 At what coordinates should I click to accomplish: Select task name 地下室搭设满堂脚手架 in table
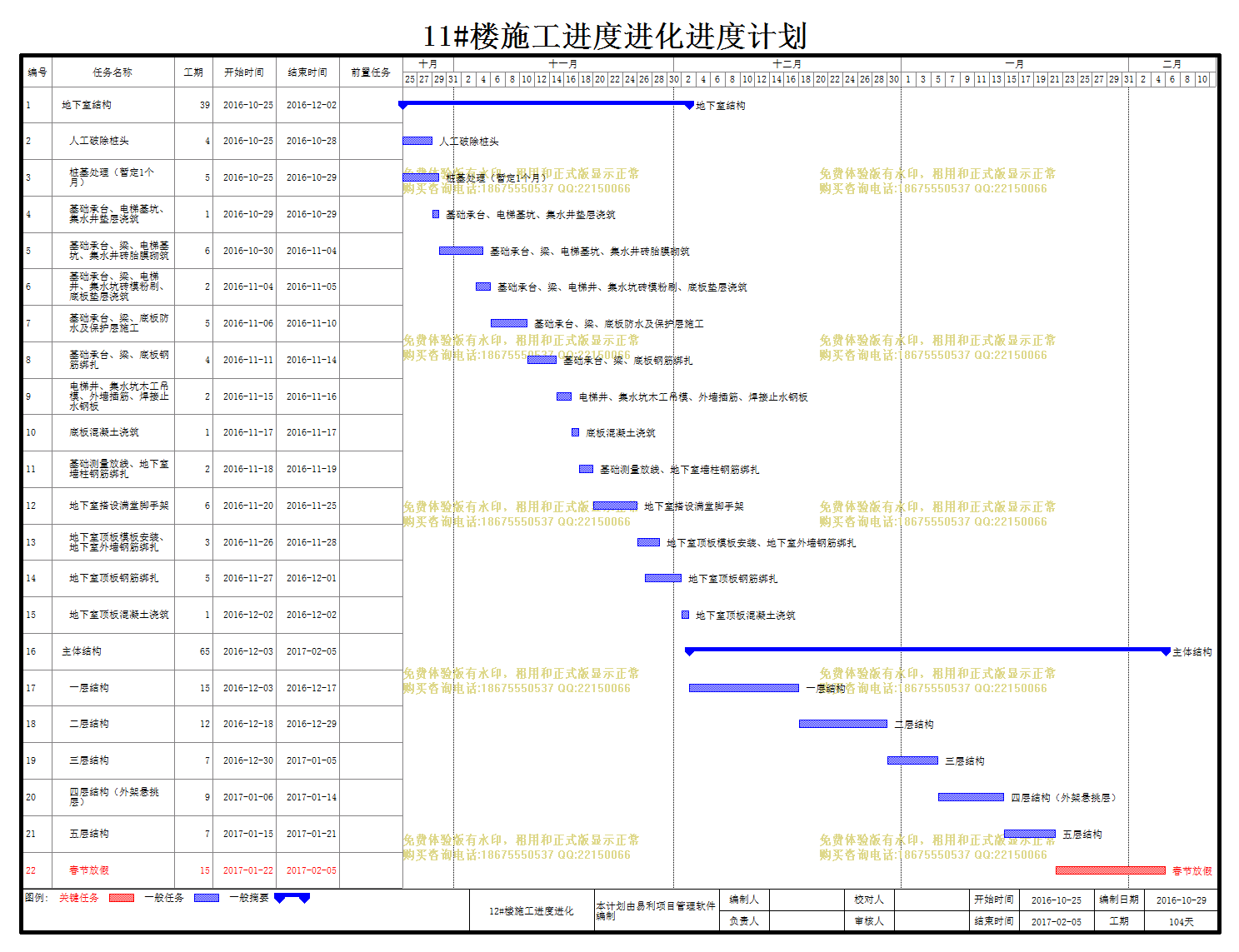coord(119,506)
